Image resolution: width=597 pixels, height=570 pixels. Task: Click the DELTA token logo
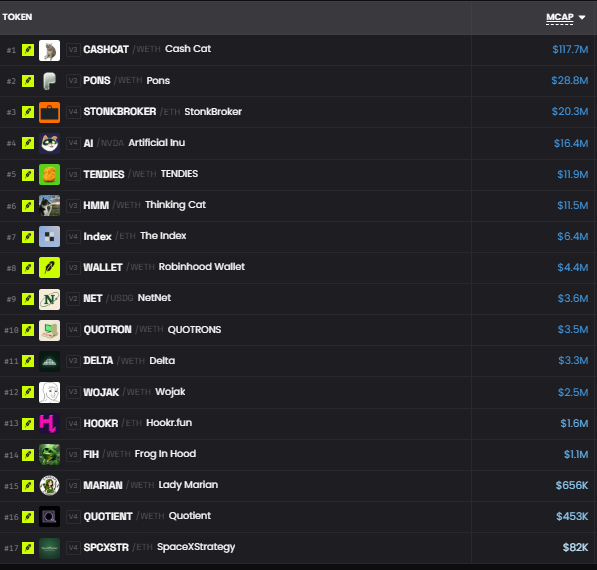click(49, 361)
